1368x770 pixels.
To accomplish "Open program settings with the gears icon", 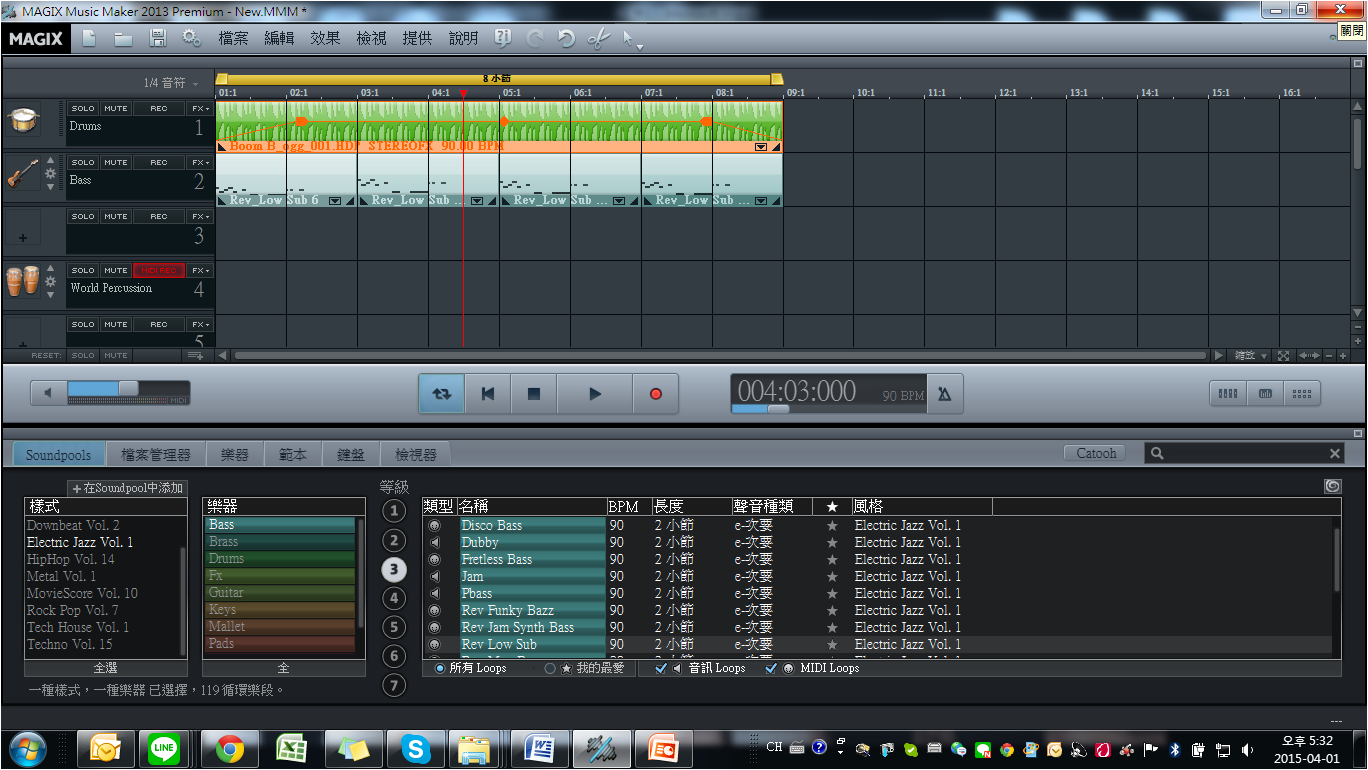I will [x=192, y=39].
